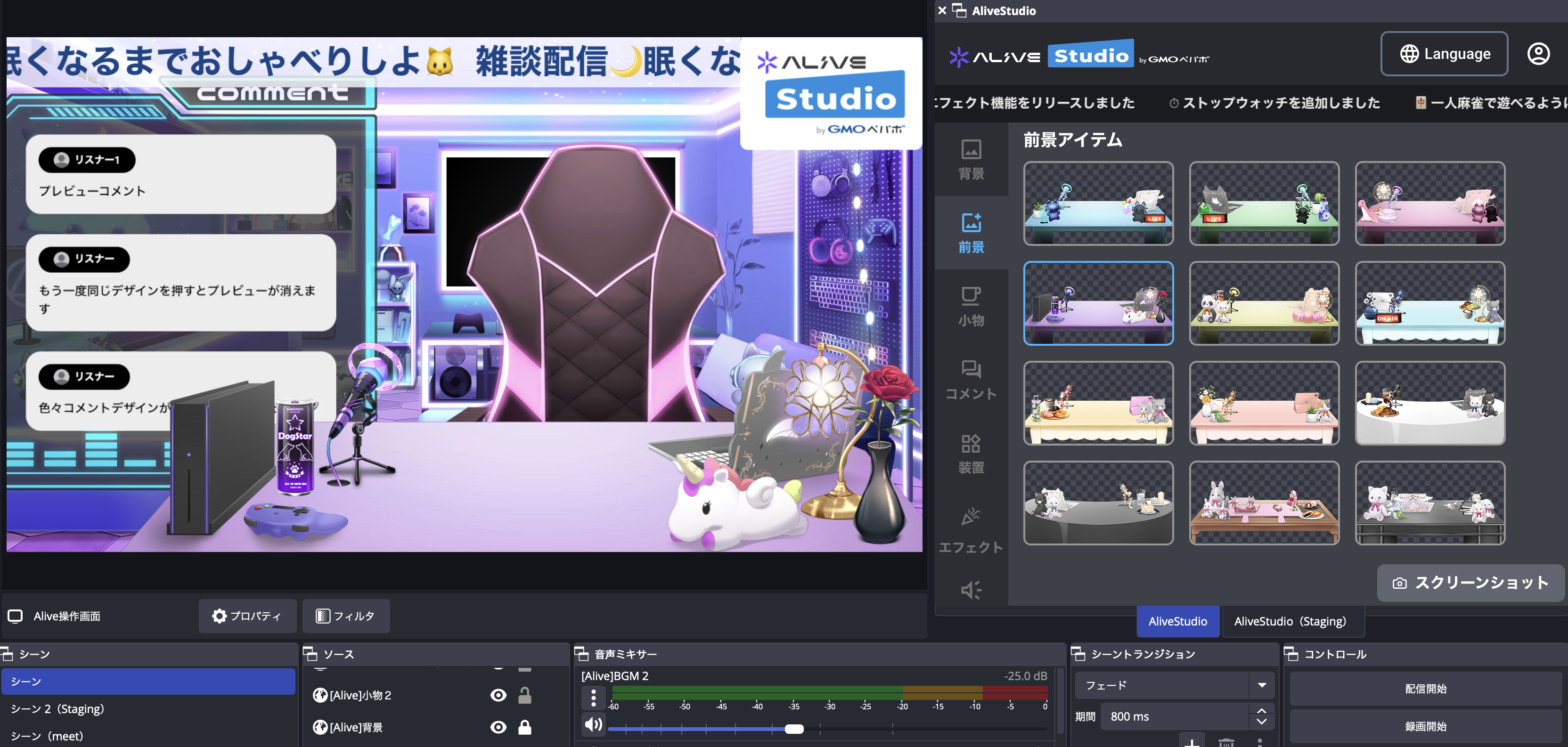Lock the [Alive]小物２ source
The image size is (1568, 747).
click(525, 695)
